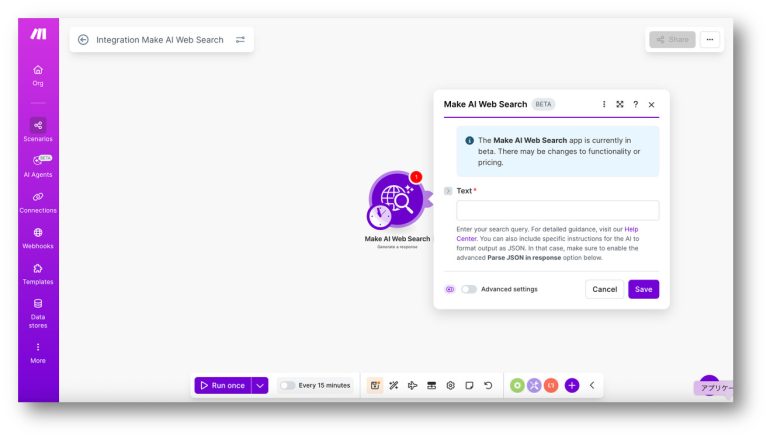Open Templates from the sidebar

click(x=38, y=273)
